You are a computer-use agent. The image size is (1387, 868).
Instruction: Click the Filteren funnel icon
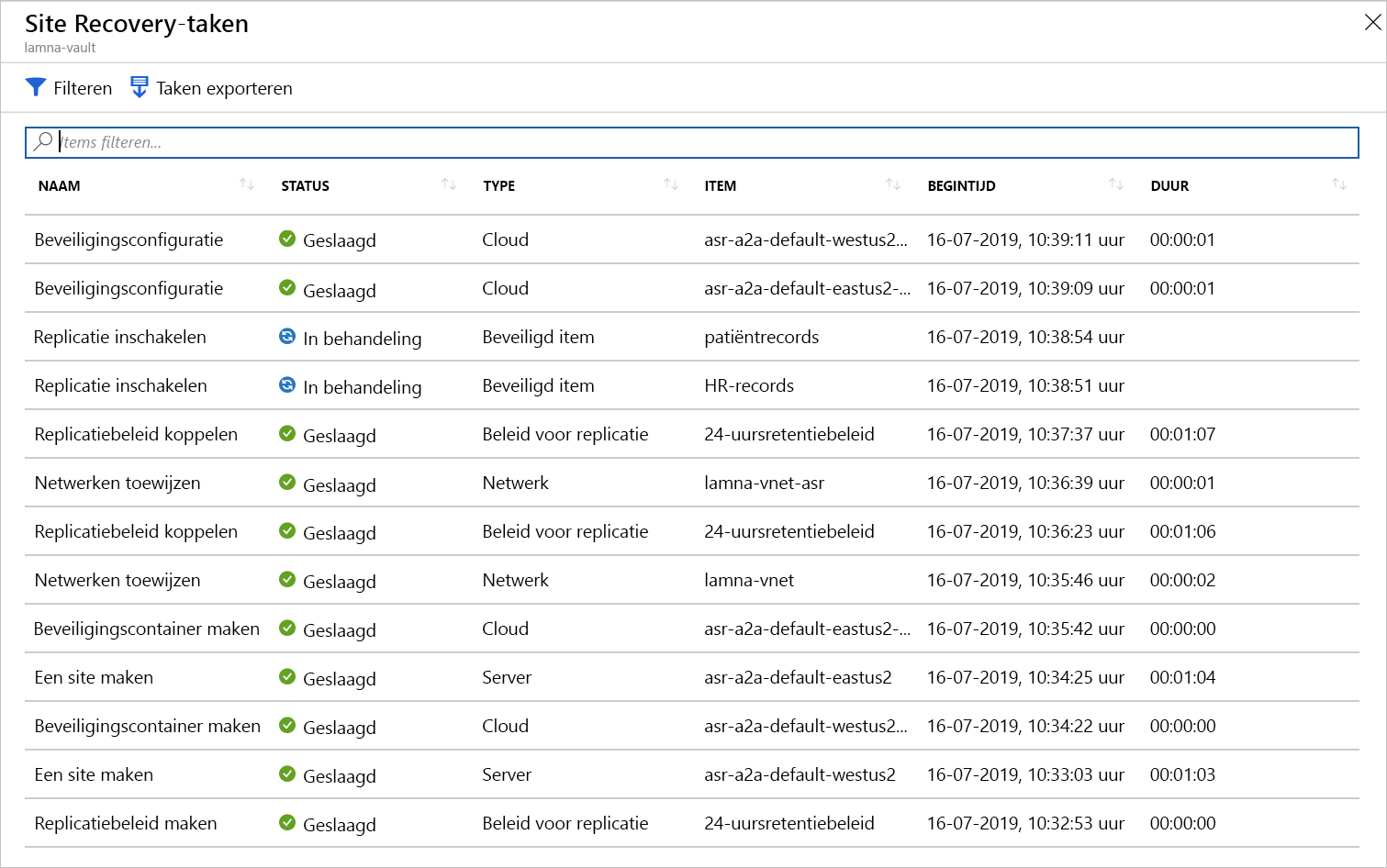(36, 87)
